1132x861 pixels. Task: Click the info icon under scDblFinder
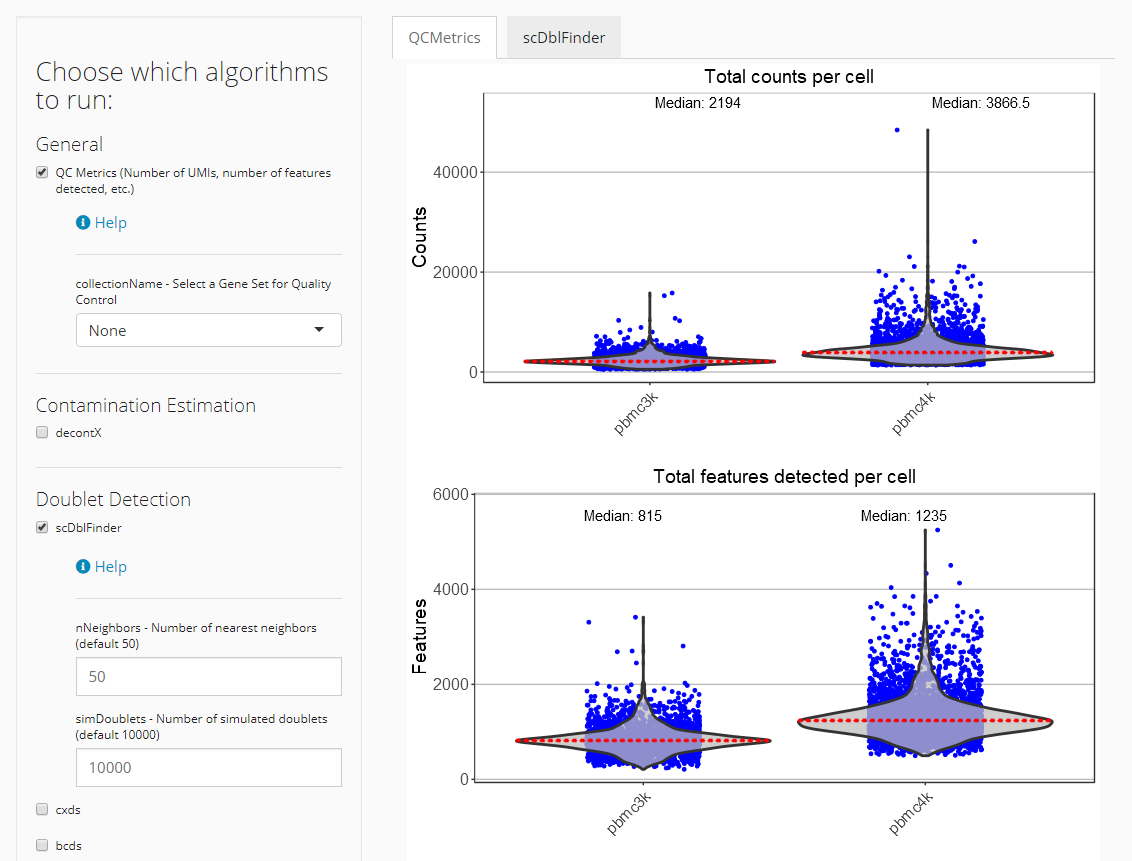coord(83,567)
